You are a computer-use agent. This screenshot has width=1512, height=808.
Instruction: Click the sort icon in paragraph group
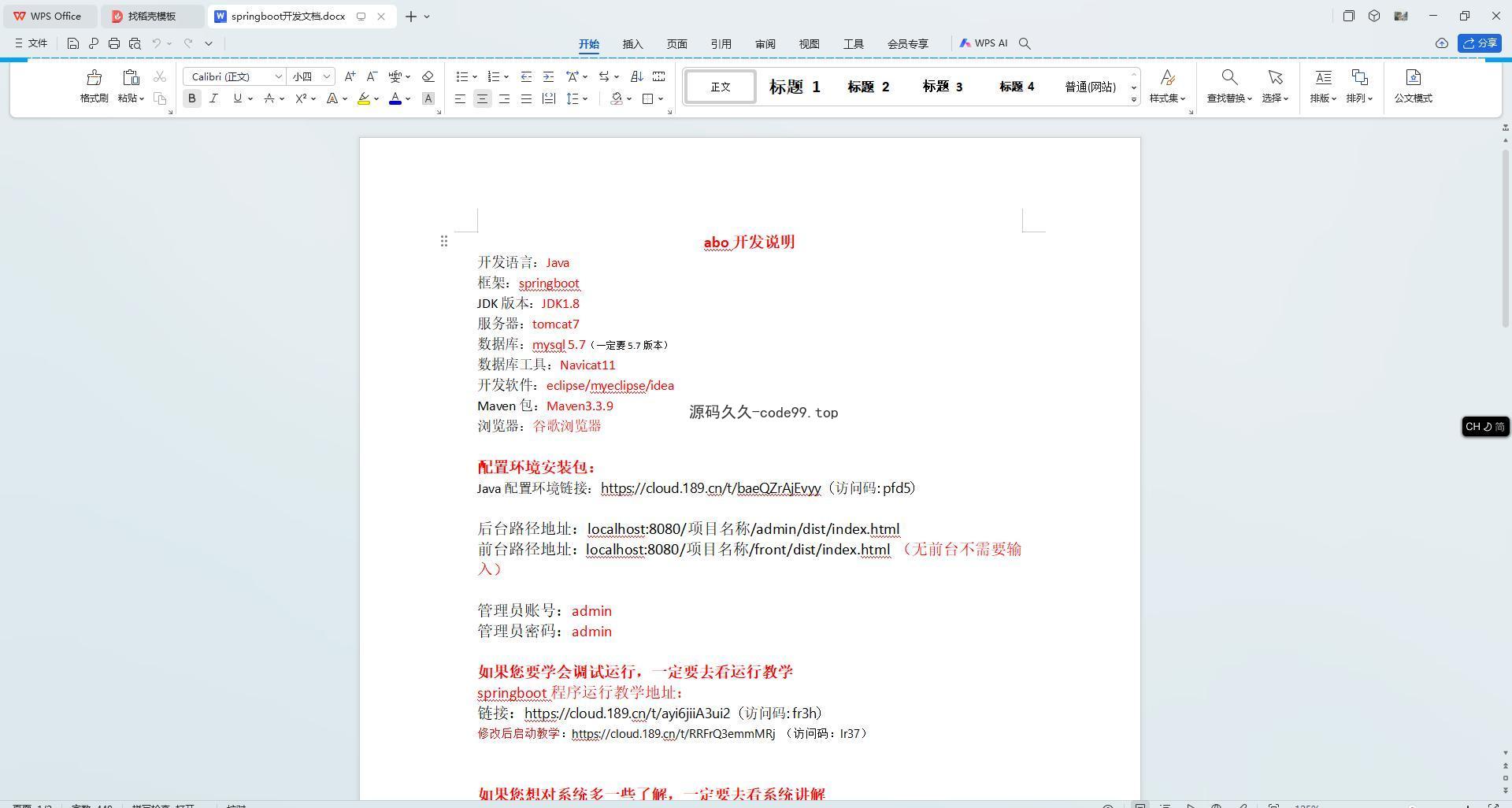point(637,76)
